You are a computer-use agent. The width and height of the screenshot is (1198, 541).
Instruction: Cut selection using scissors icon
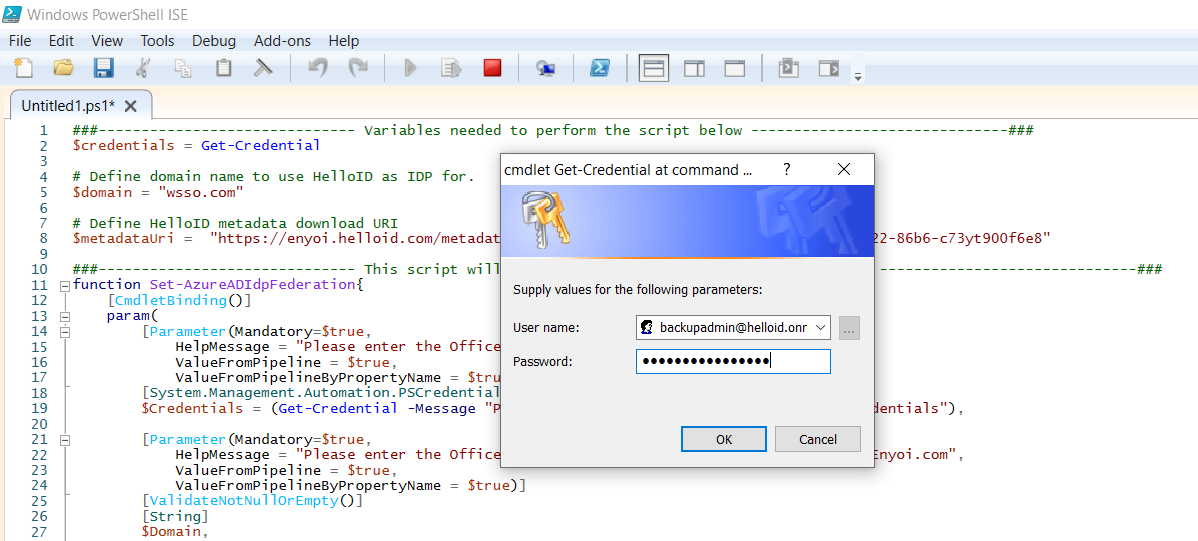[x=142, y=68]
